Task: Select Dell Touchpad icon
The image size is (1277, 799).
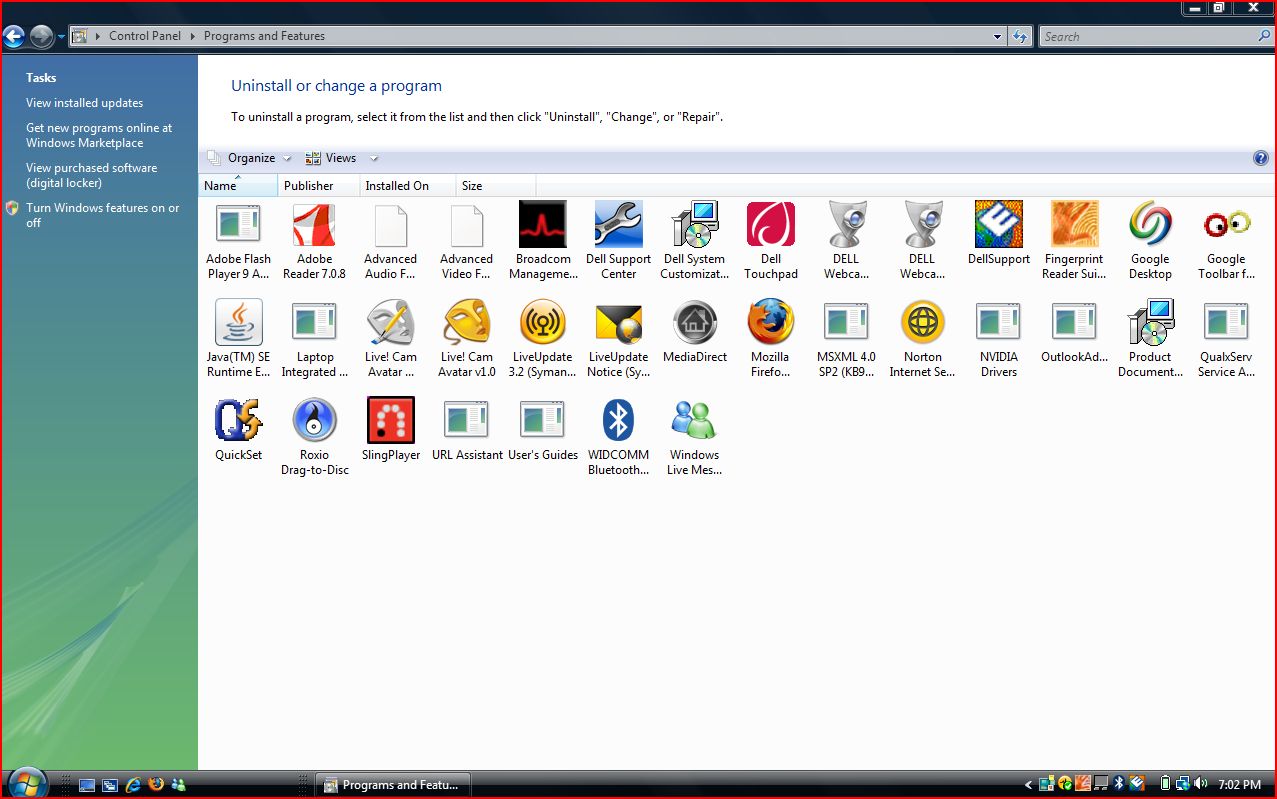Action: pyautogui.click(x=770, y=224)
